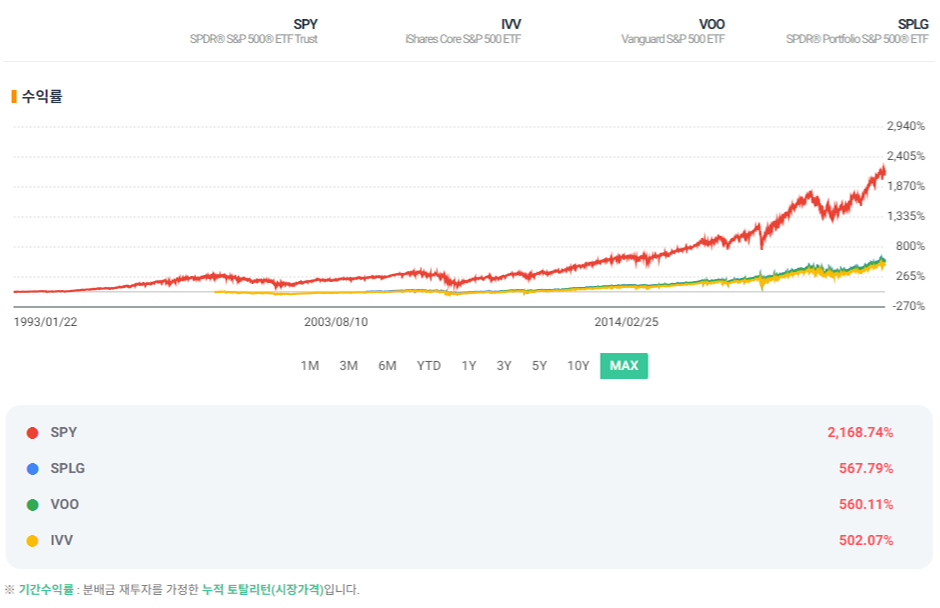940x608 pixels.
Task: Show 10Y returns
Action: coord(578,366)
